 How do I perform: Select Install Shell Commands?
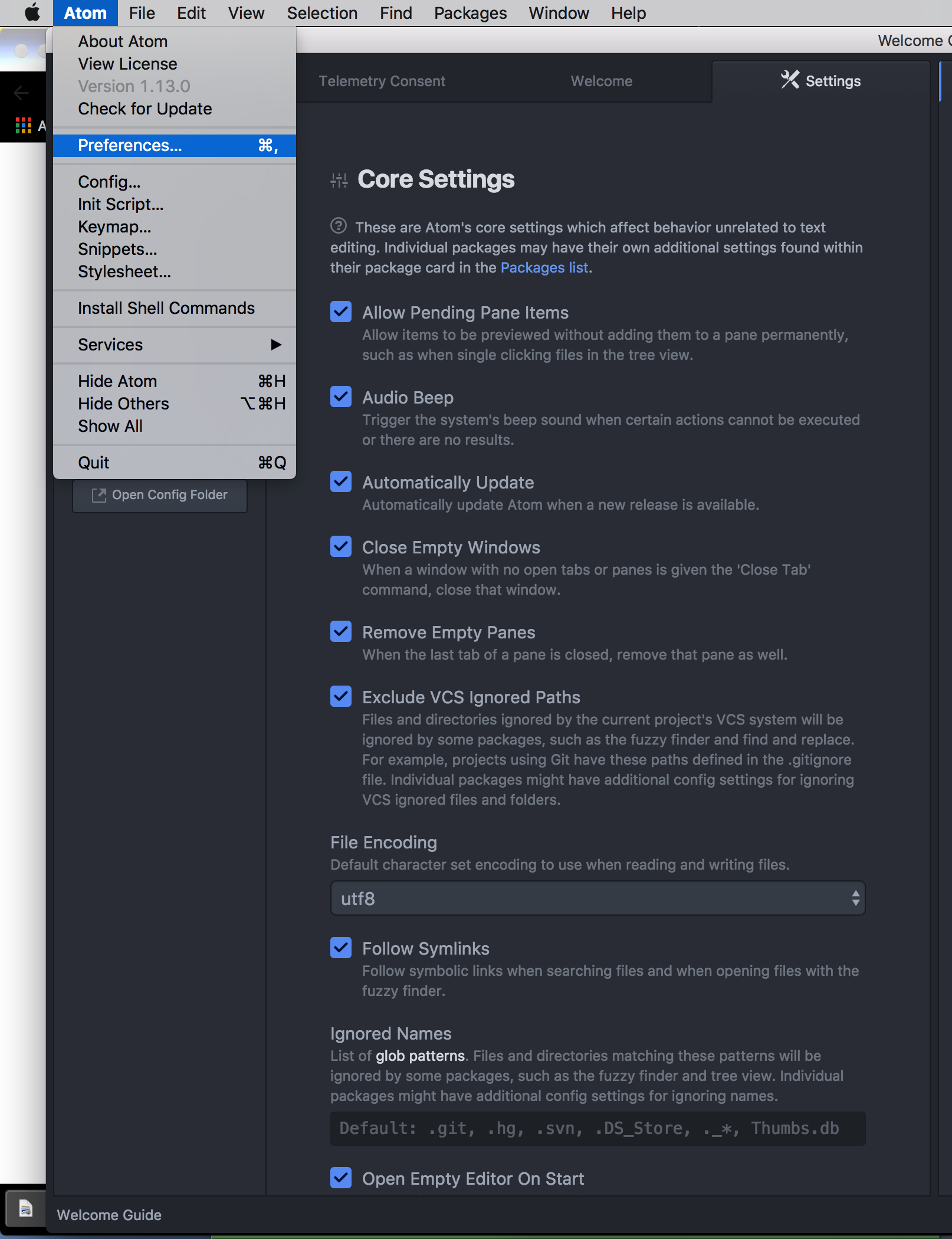point(175,308)
